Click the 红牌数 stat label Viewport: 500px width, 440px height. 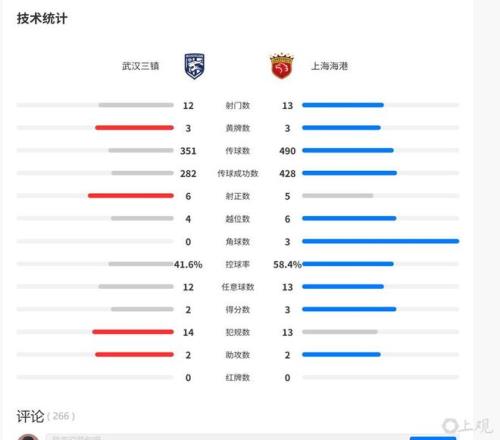tap(238, 378)
